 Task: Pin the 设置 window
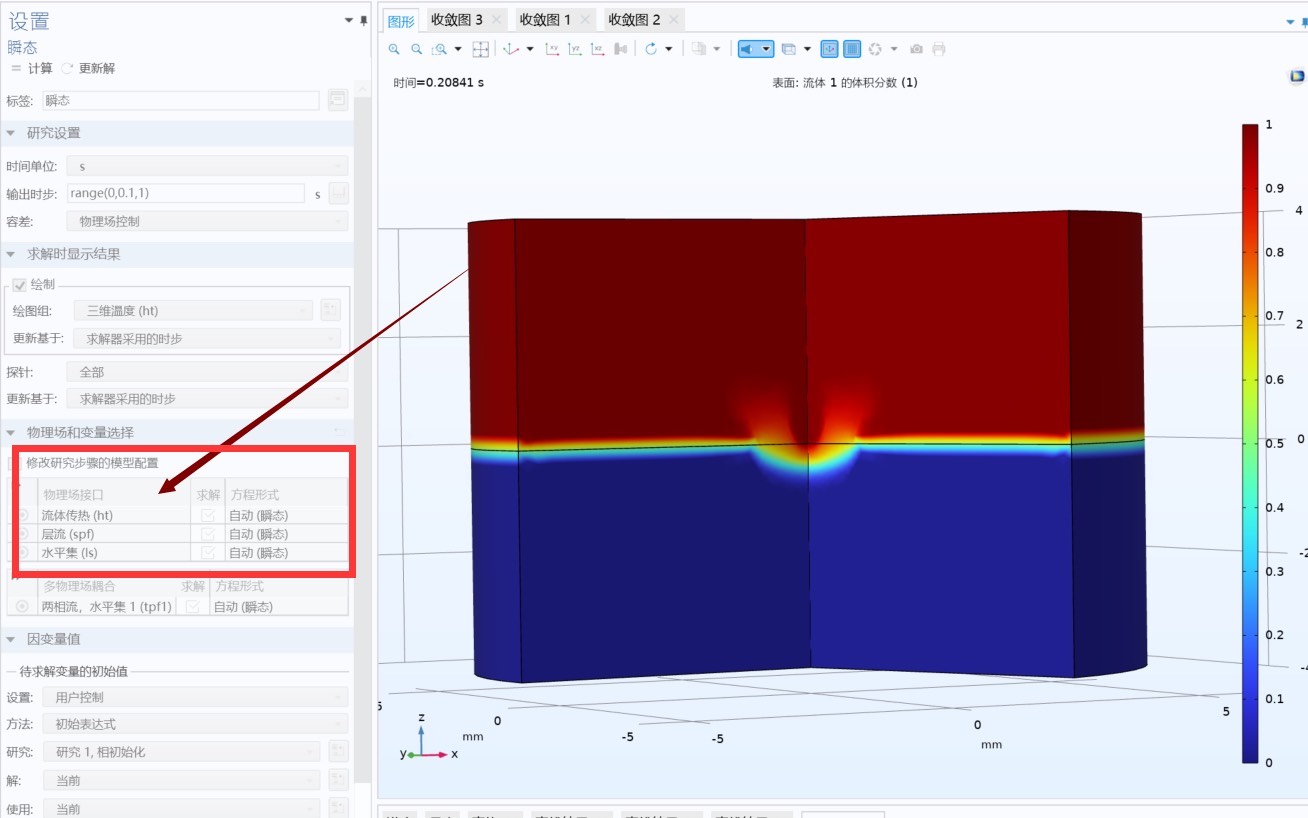point(363,20)
